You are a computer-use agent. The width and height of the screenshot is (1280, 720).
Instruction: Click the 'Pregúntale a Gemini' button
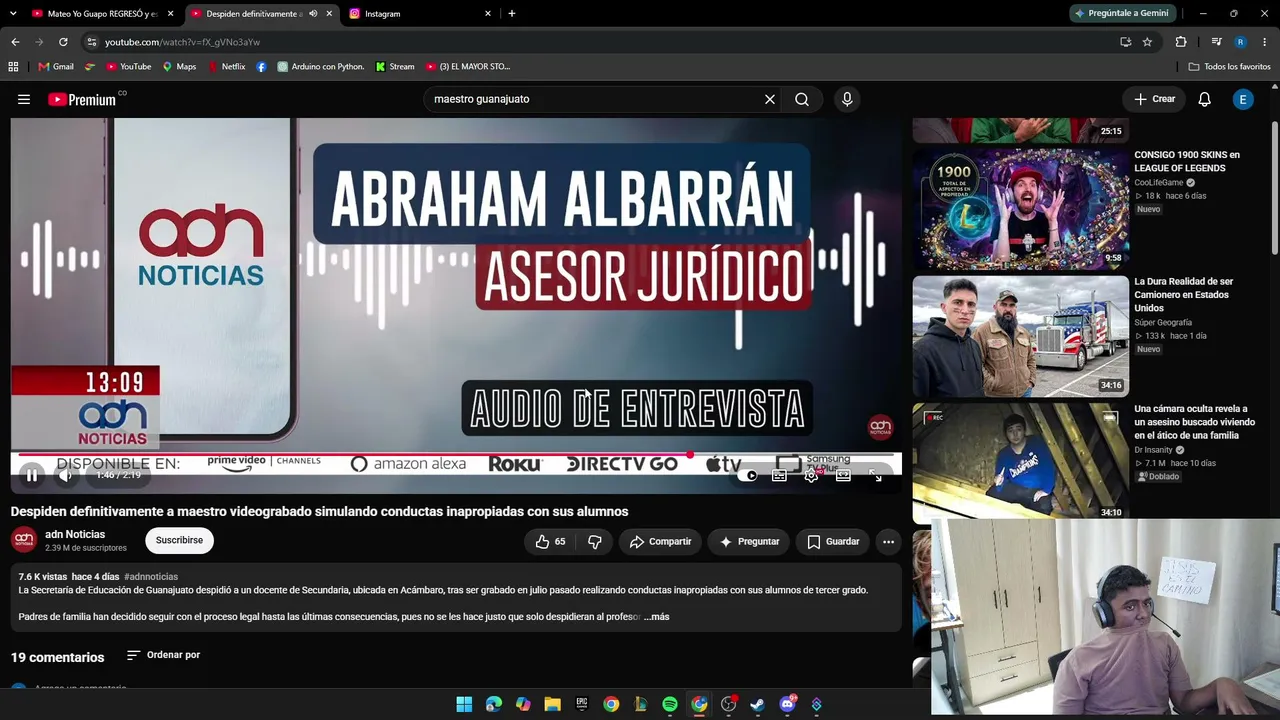point(1121,14)
